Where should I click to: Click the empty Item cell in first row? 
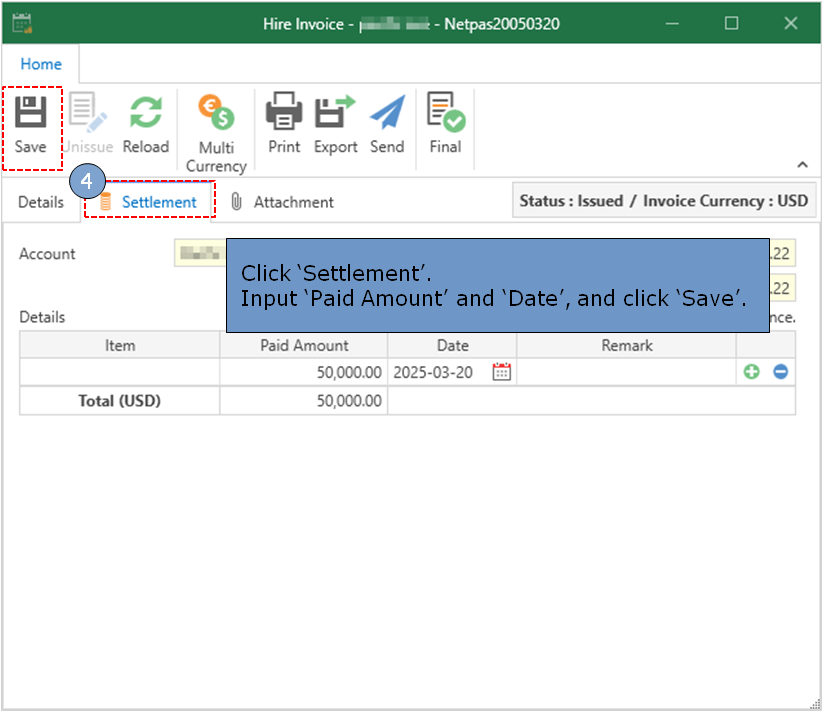120,372
